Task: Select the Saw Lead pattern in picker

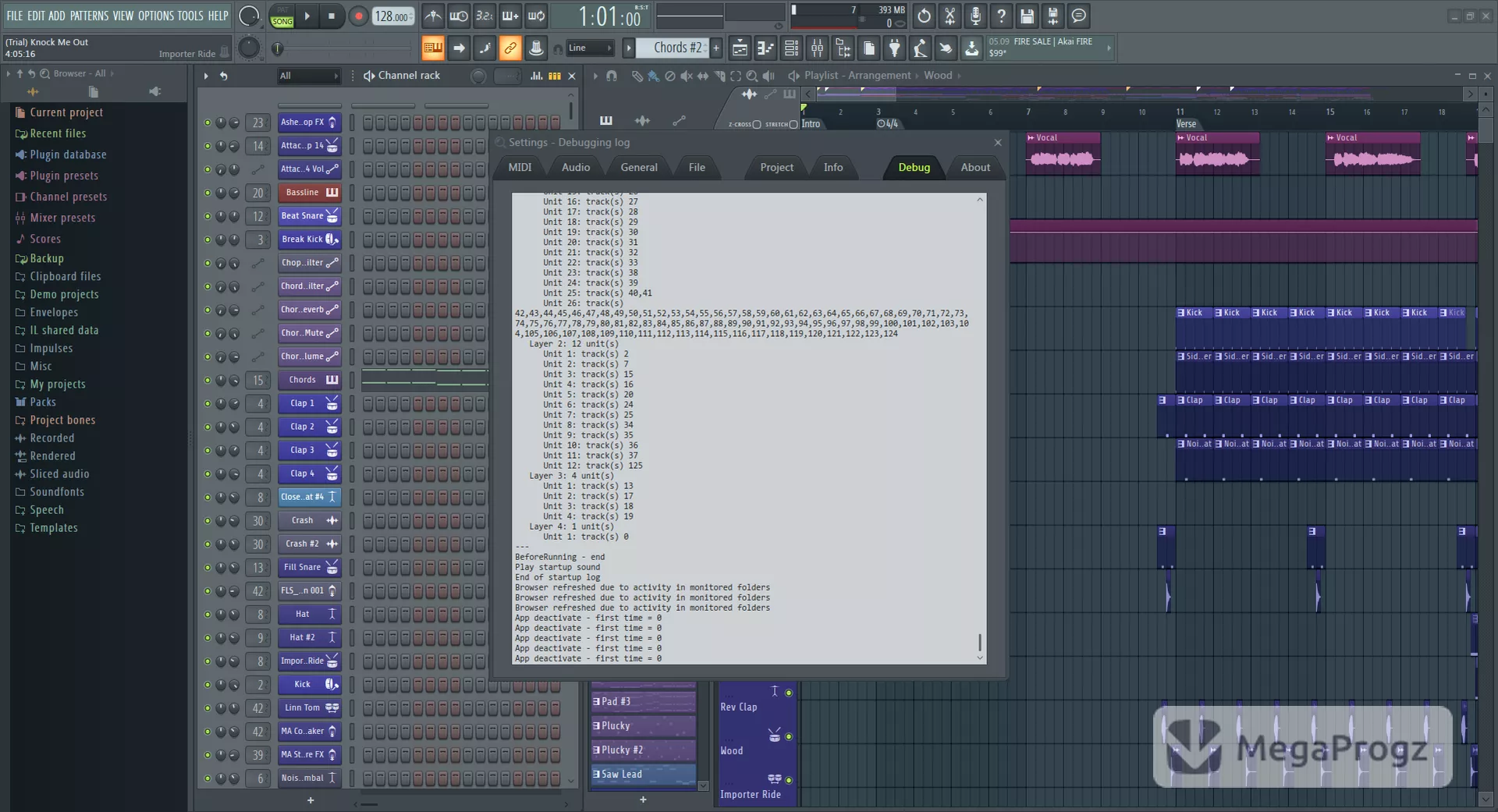Action: point(643,775)
